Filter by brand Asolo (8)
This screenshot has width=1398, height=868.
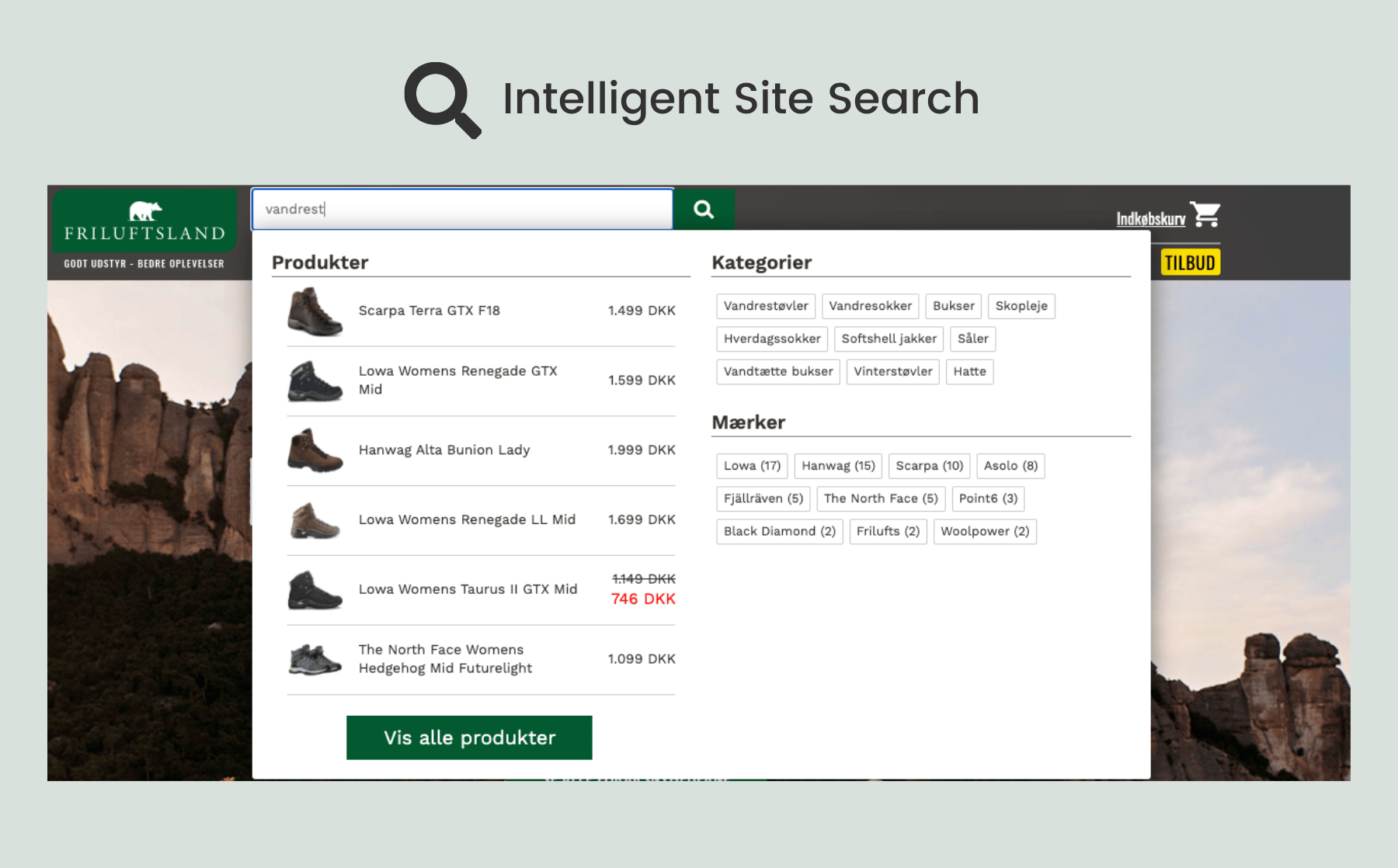point(1010,466)
